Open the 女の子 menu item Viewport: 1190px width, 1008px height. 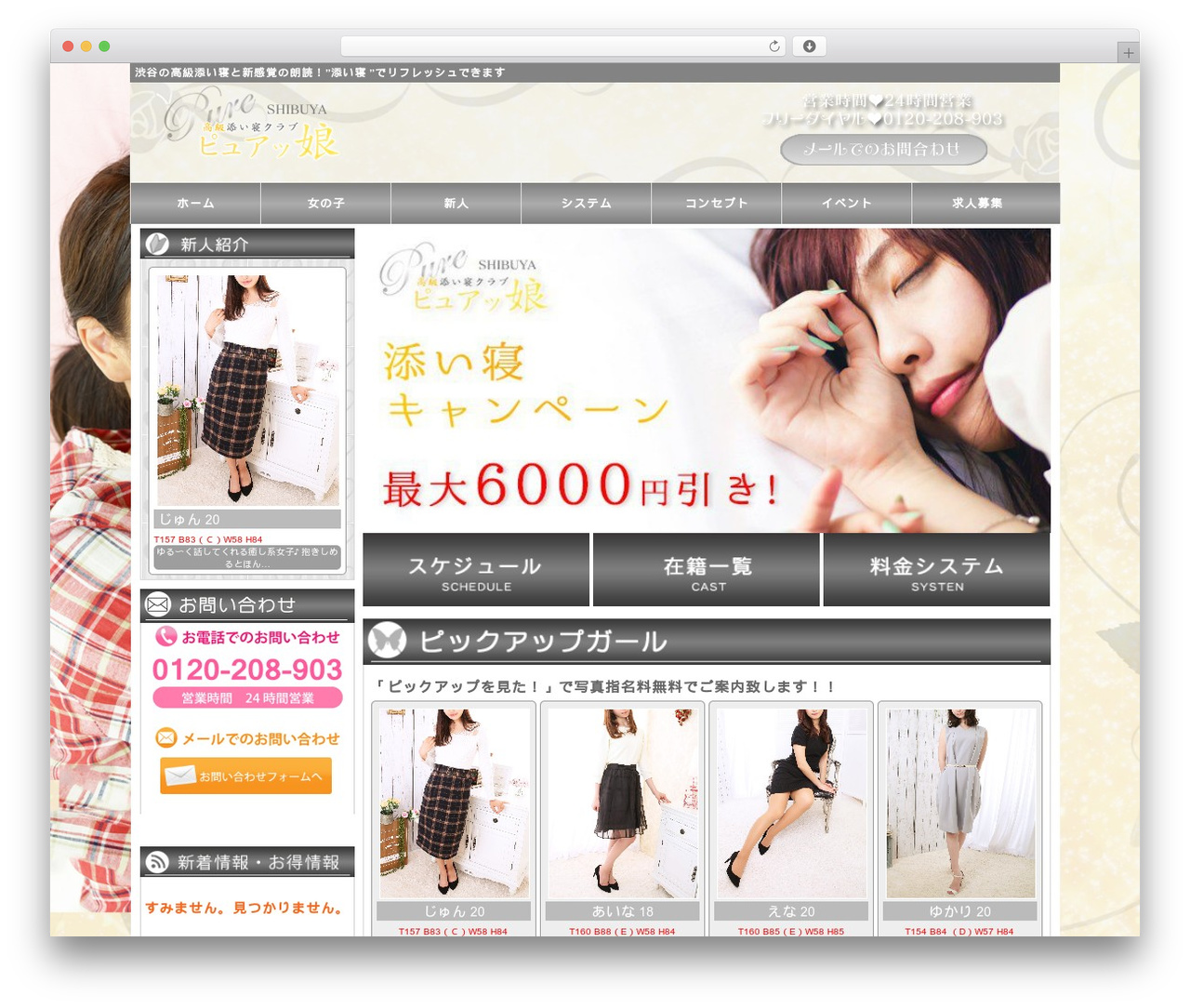[325, 203]
